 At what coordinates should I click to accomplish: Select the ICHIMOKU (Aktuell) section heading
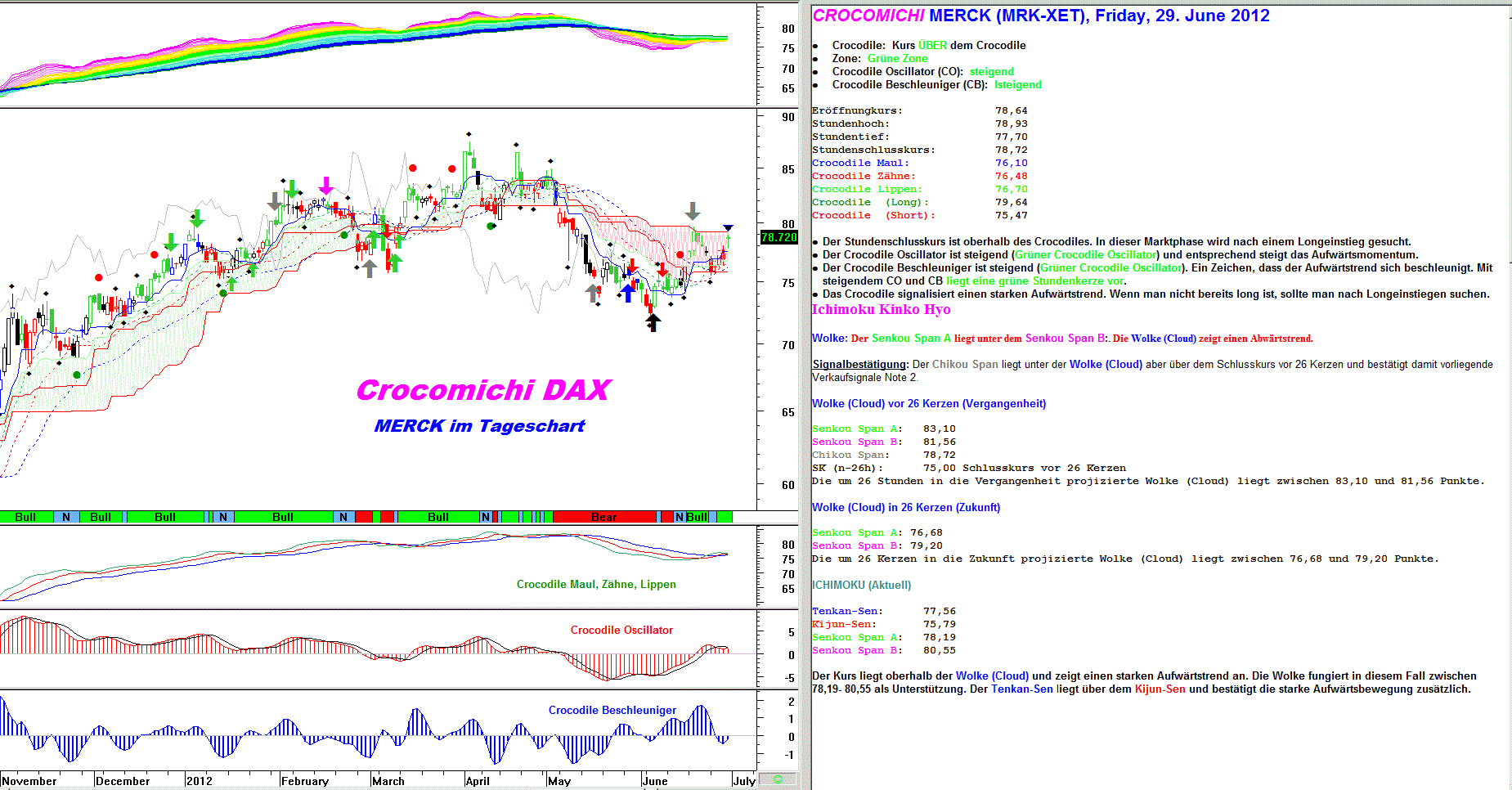861,585
